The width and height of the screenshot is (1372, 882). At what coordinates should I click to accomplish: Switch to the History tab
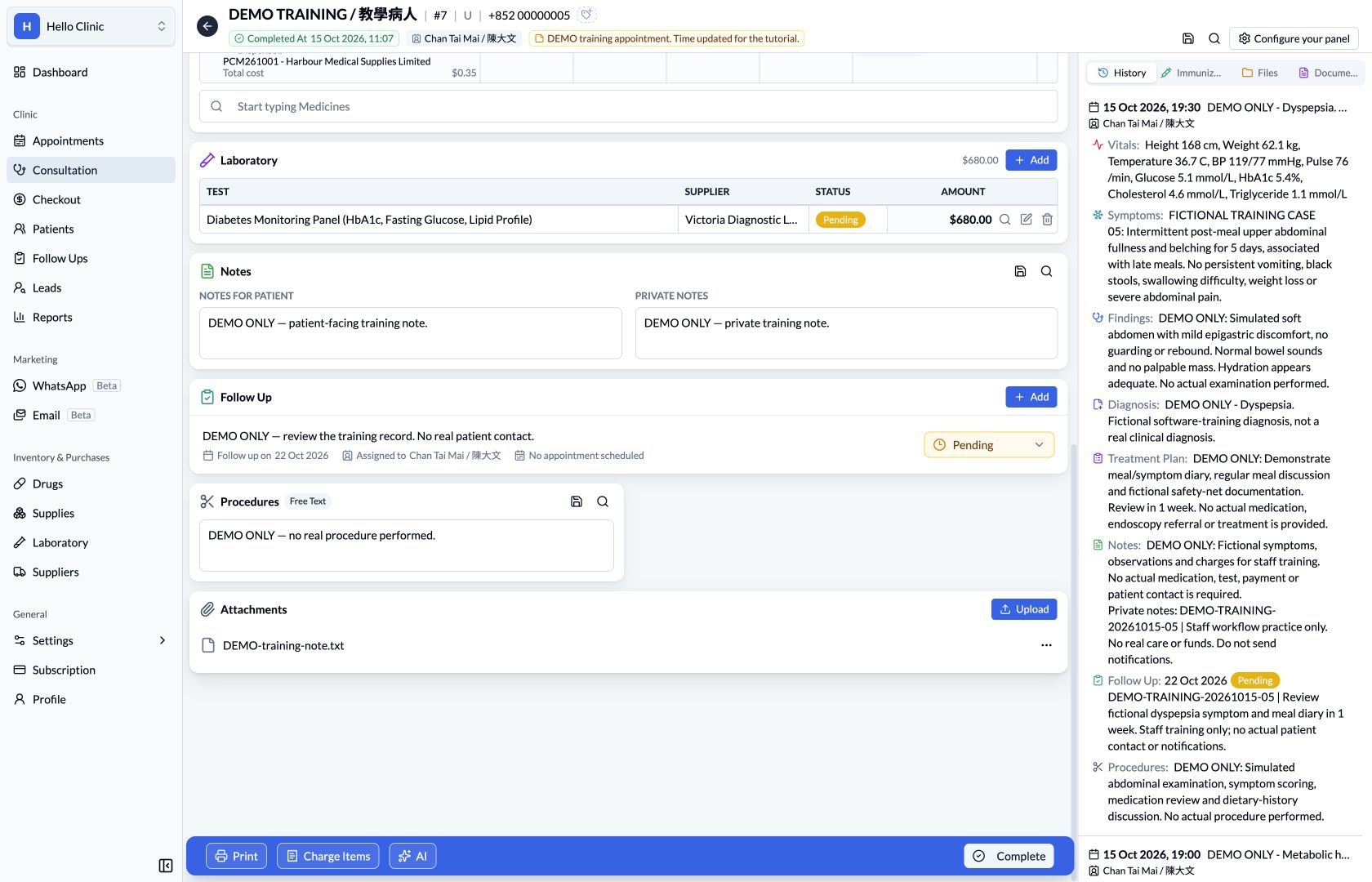(x=1121, y=73)
